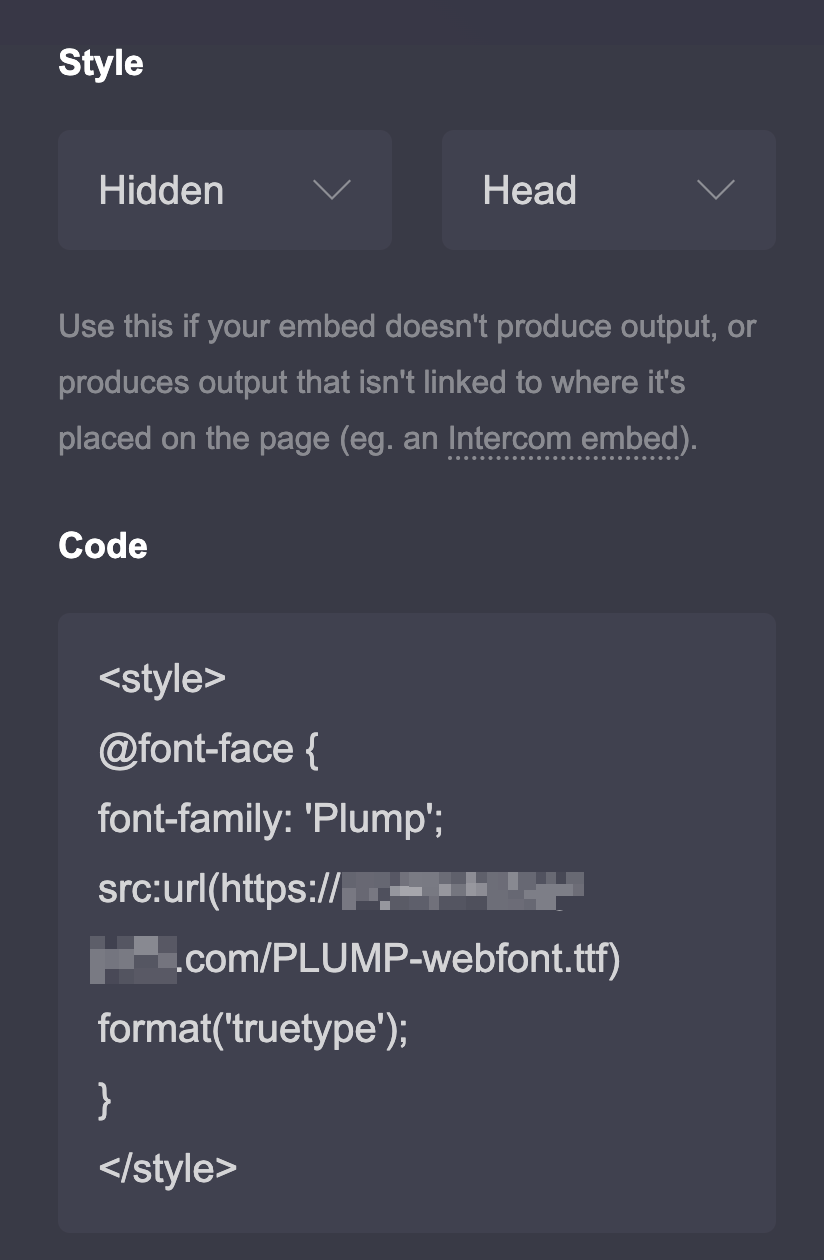The height and width of the screenshot is (1260, 824).
Task: Open the Head placement dropdown
Action: 607,190
